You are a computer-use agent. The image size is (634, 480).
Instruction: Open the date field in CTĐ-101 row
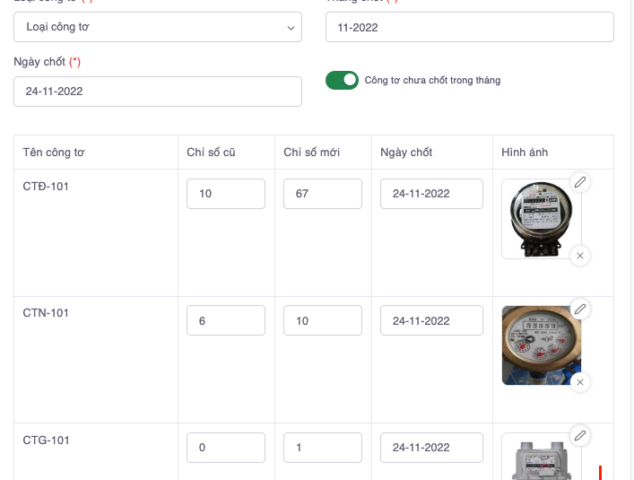tap(431, 194)
